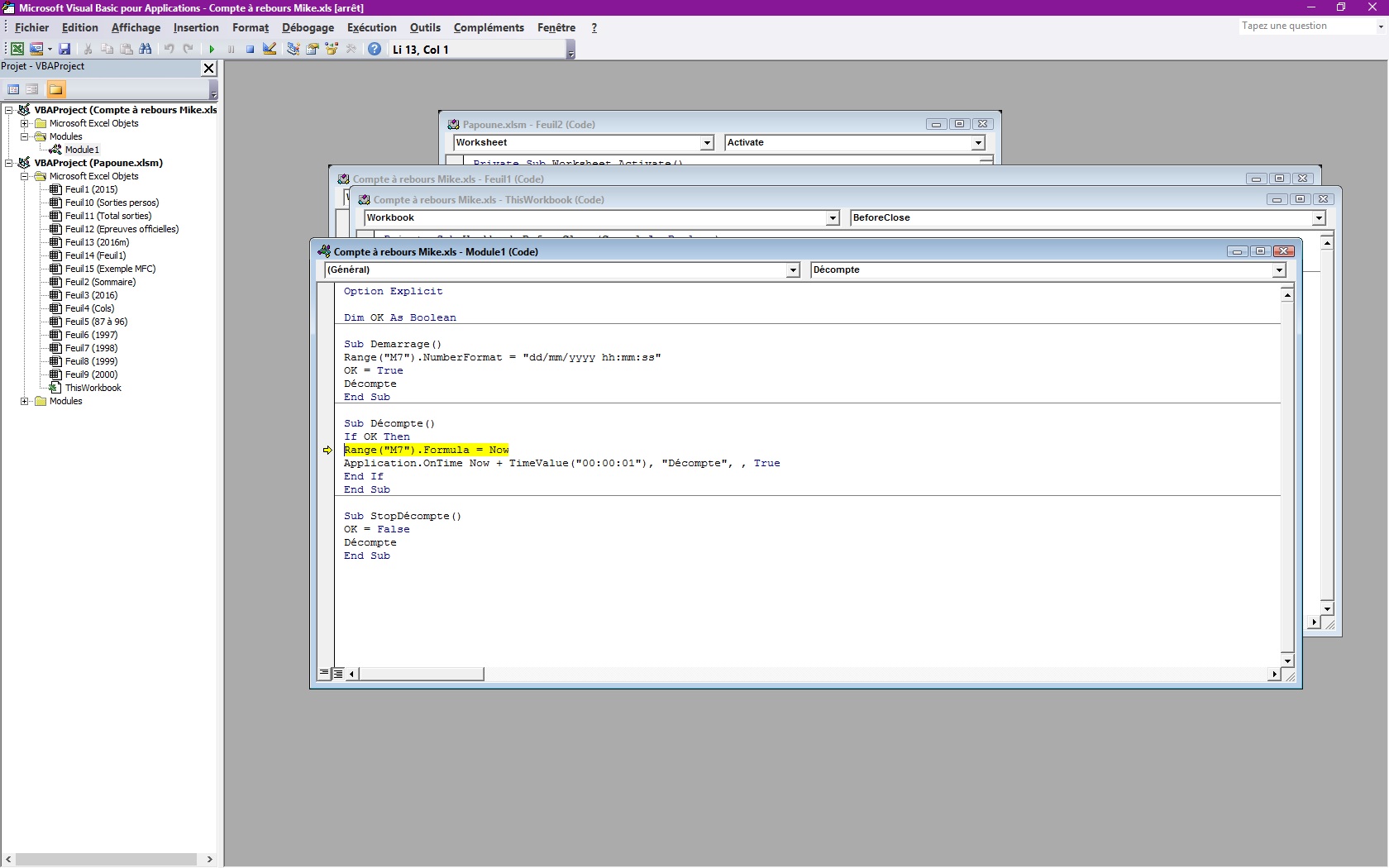Image resolution: width=1389 pixels, height=868 pixels.
Task: Open the Fenêtre menu
Action: 556,27
